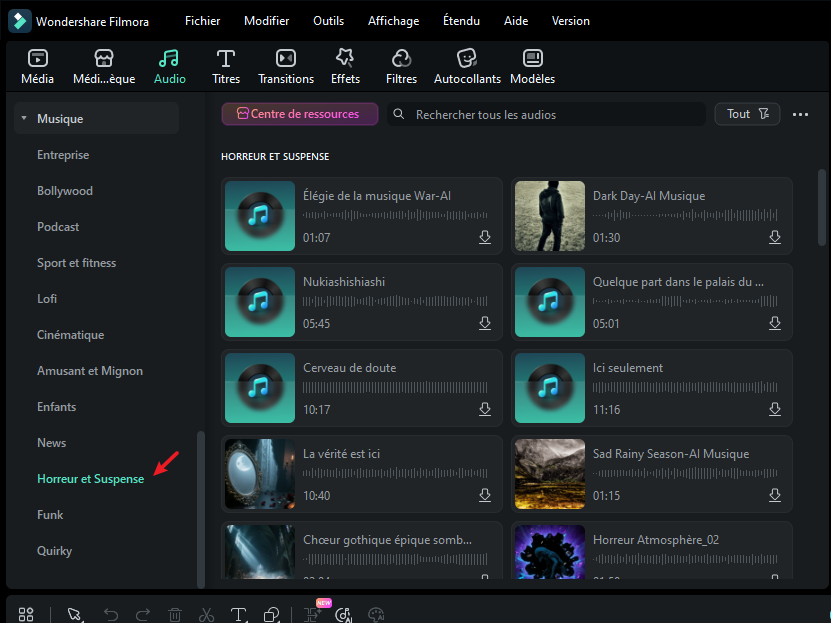831x623 pixels.
Task: Open the Tout filter dropdown
Action: [747, 114]
